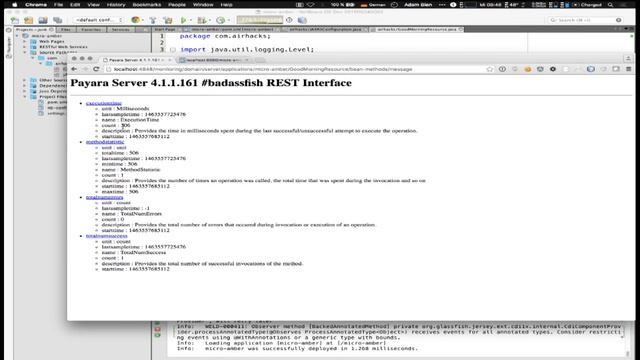This screenshot has width=640, height=360.
Task: Click 'name : TotalNumErrors' text line
Action: point(131,213)
